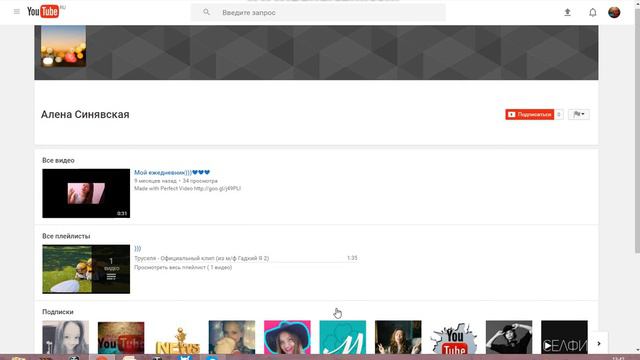
Task: Show next subscriptions with right chevron
Action: coord(599,344)
